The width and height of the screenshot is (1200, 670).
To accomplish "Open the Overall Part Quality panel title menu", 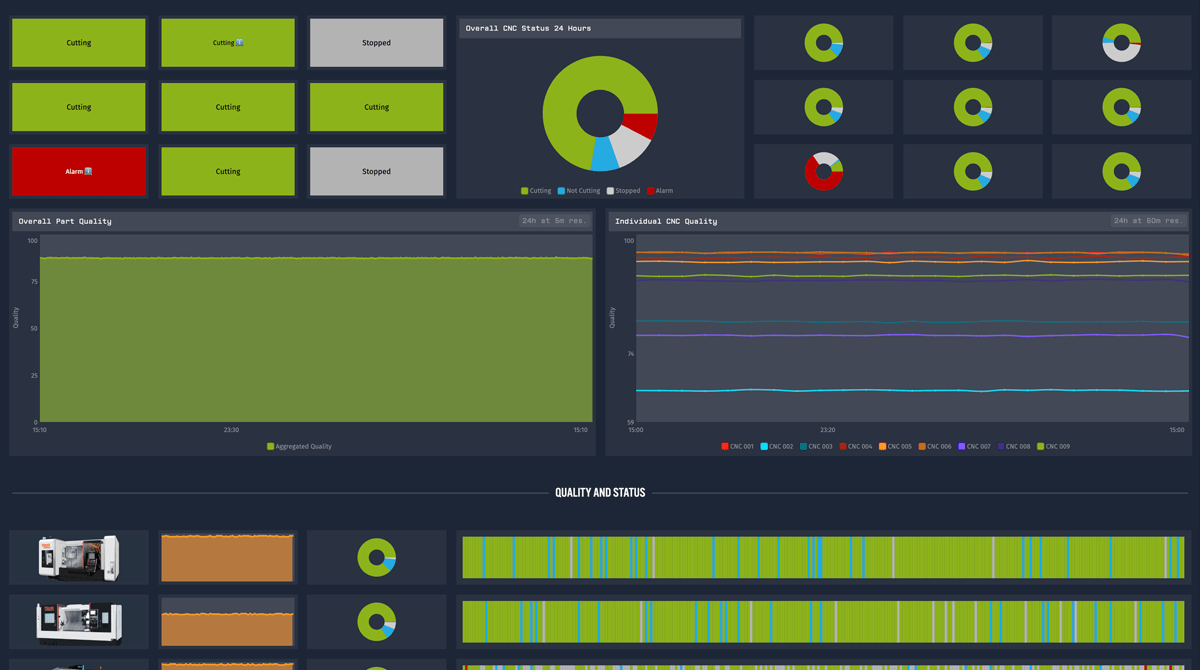I will click(x=65, y=221).
